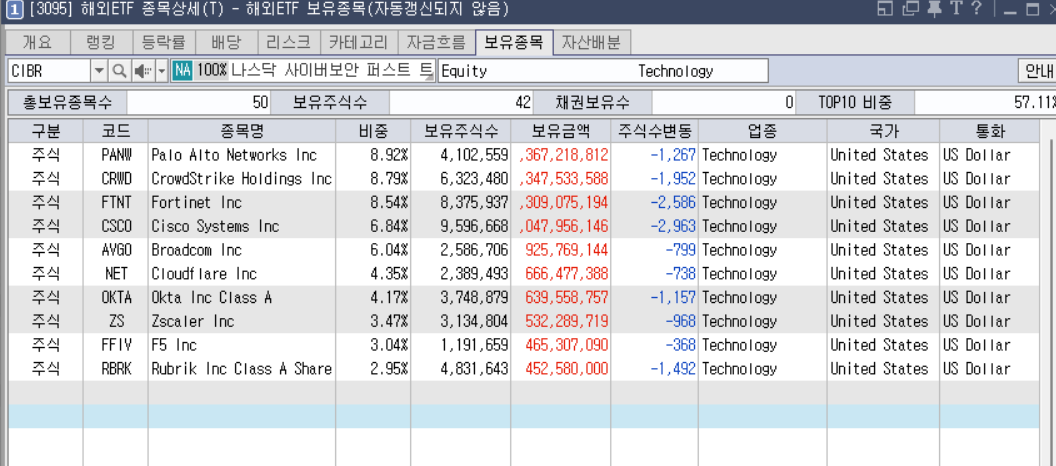This screenshot has height=466, width=1056.
Task: Click the window layout icon in title bar
Action: click(x=886, y=9)
